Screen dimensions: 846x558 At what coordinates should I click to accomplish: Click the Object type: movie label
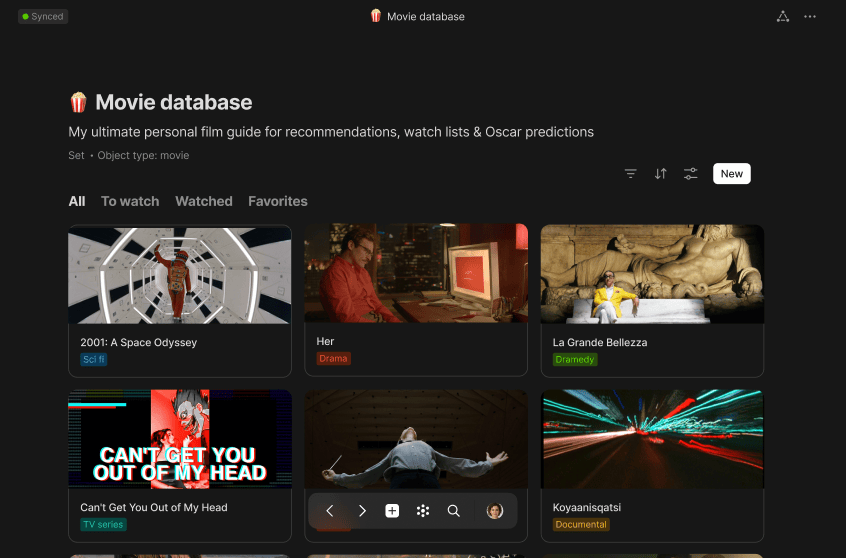tap(143, 155)
